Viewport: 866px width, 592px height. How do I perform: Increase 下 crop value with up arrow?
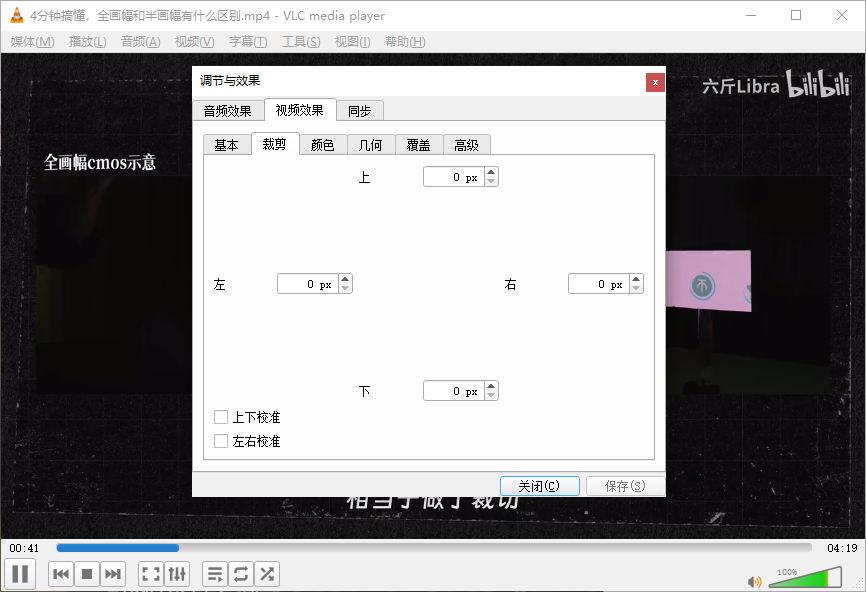coord(491,386)
